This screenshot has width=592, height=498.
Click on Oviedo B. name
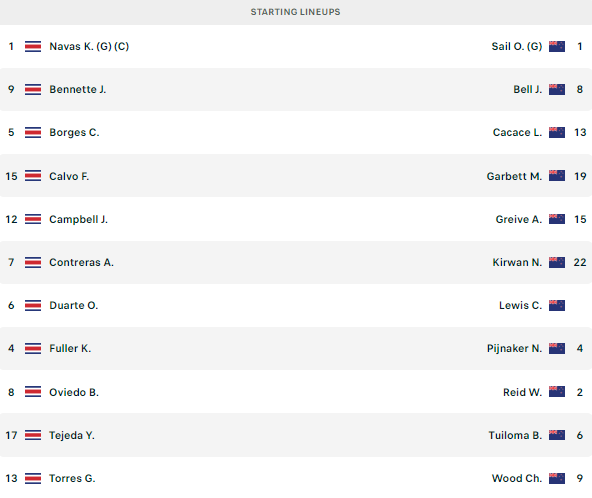74,392
